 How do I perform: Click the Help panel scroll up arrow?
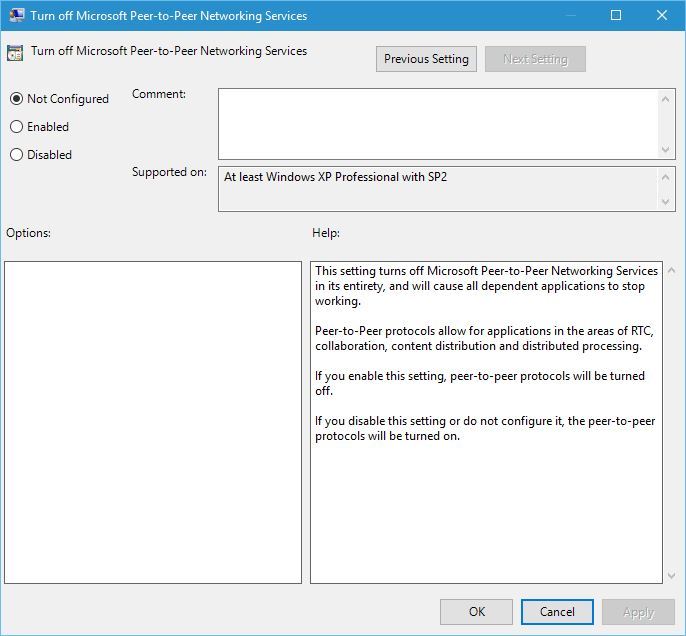[671, 270]
